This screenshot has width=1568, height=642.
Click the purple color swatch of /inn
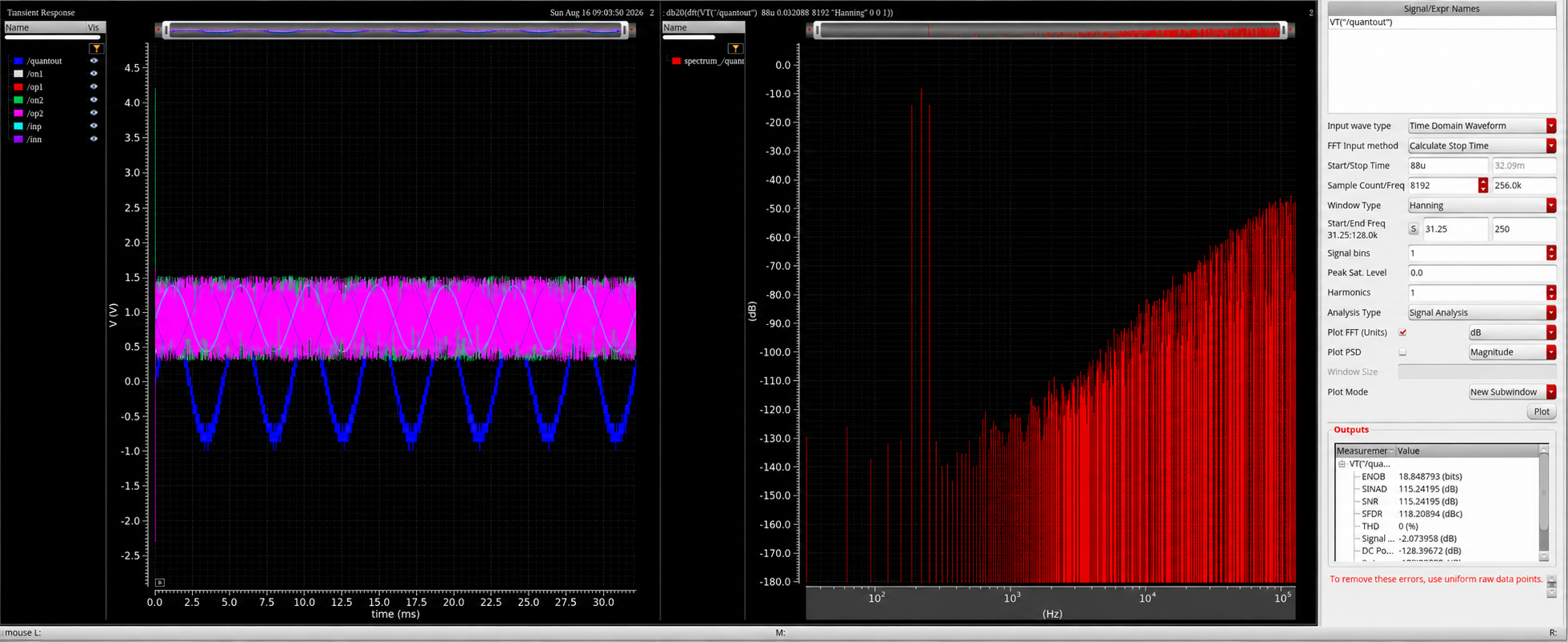tap(18, 138)
